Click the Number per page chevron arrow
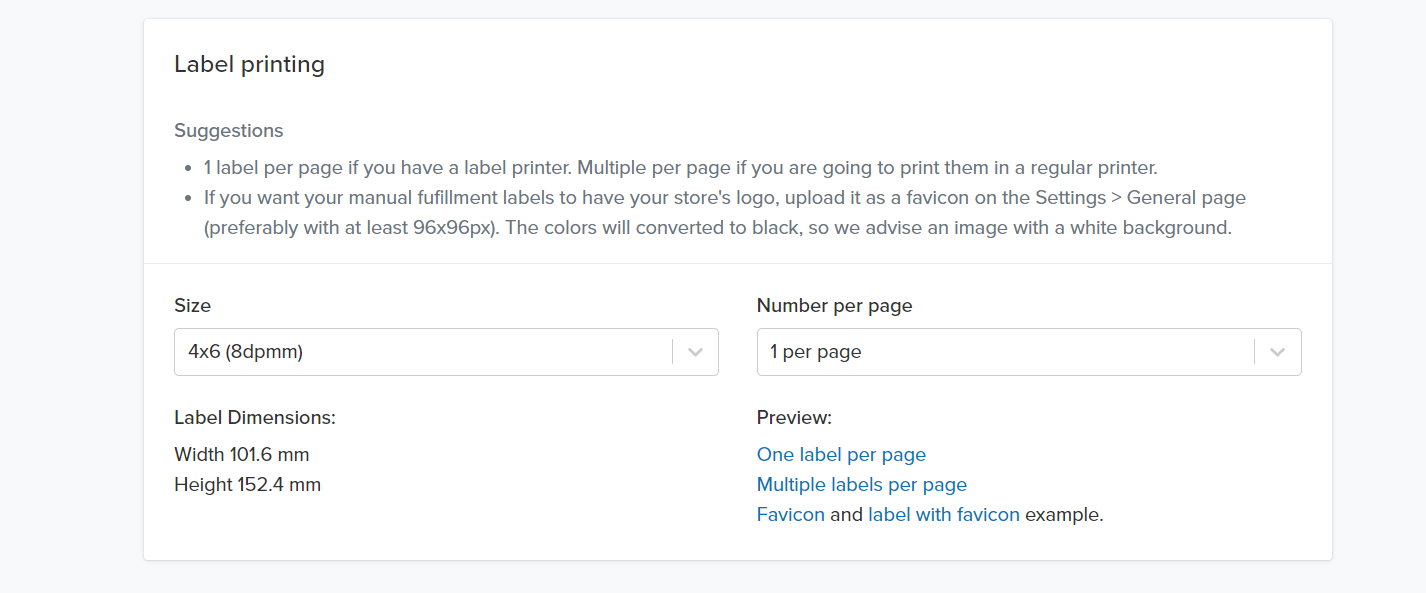 1277,352
